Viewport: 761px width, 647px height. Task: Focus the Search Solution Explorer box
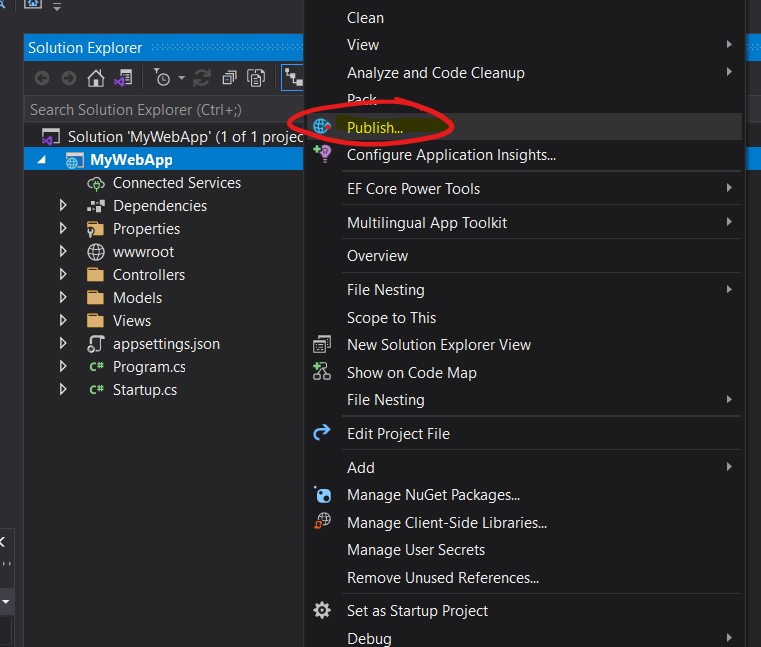(164, 110)
